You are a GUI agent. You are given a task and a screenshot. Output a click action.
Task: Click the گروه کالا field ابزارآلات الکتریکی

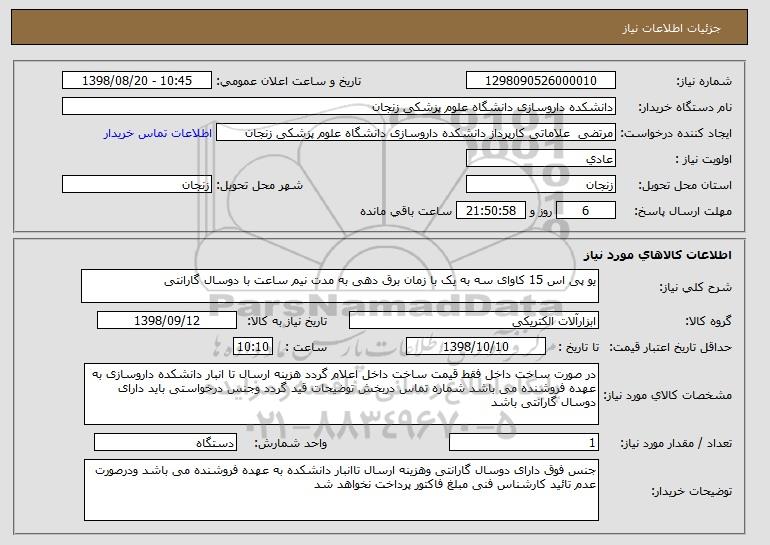pos(474,321)
